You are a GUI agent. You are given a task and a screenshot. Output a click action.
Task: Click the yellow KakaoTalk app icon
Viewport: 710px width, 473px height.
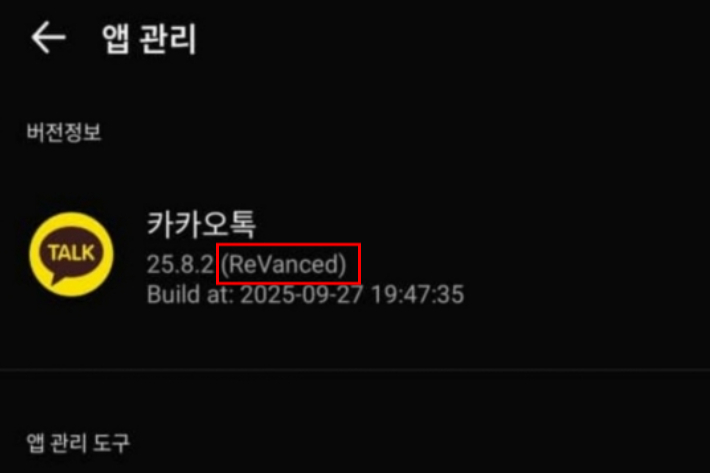tap(72, 254)
